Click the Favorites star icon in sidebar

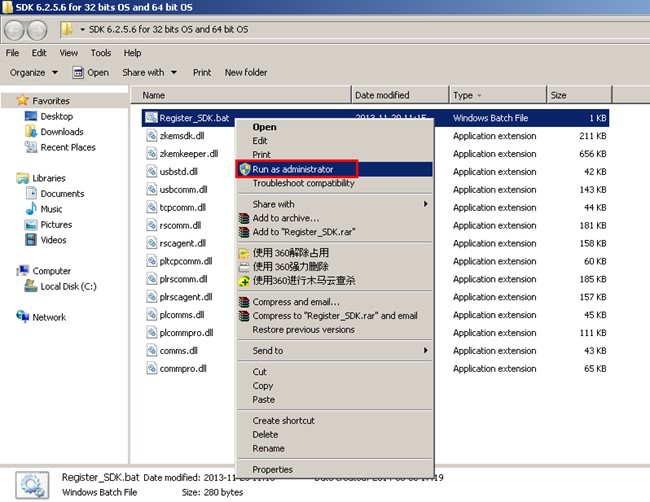pos(22,101)
